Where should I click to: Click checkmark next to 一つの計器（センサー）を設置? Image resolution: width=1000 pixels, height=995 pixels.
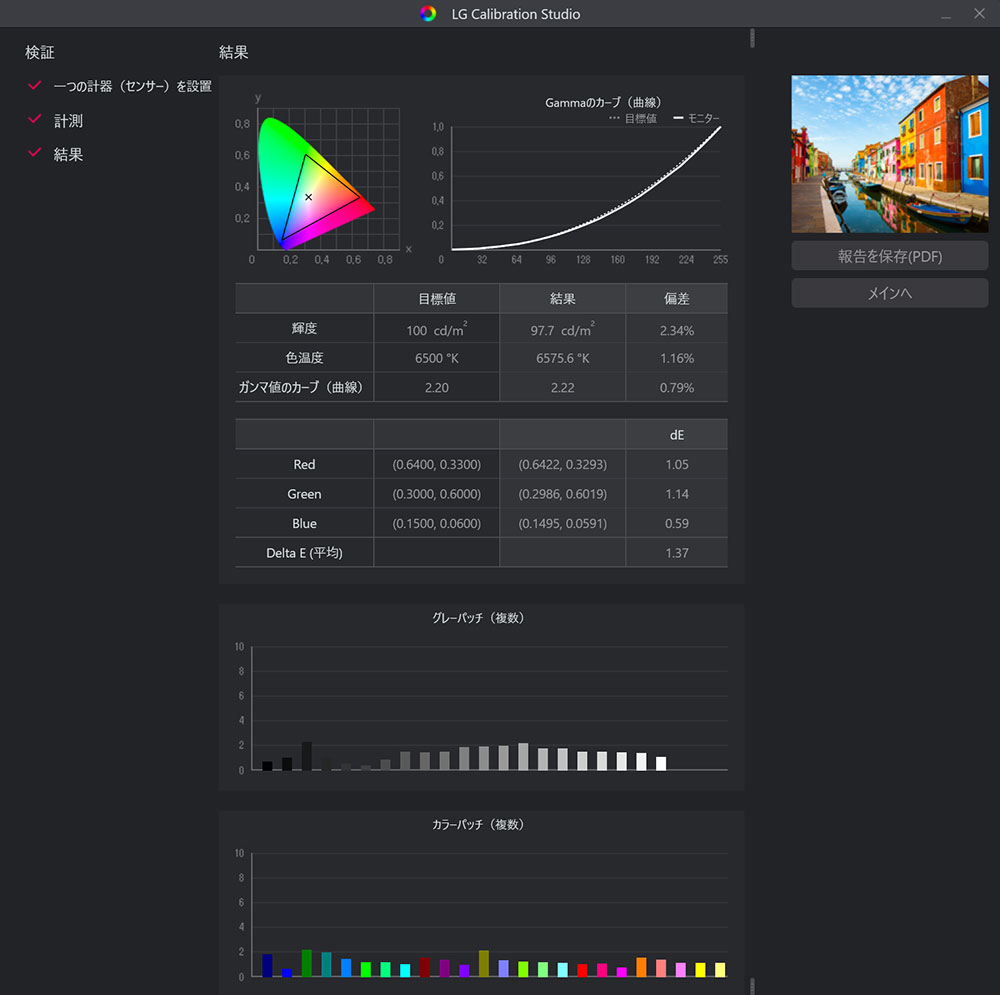[x=35, y=86]
